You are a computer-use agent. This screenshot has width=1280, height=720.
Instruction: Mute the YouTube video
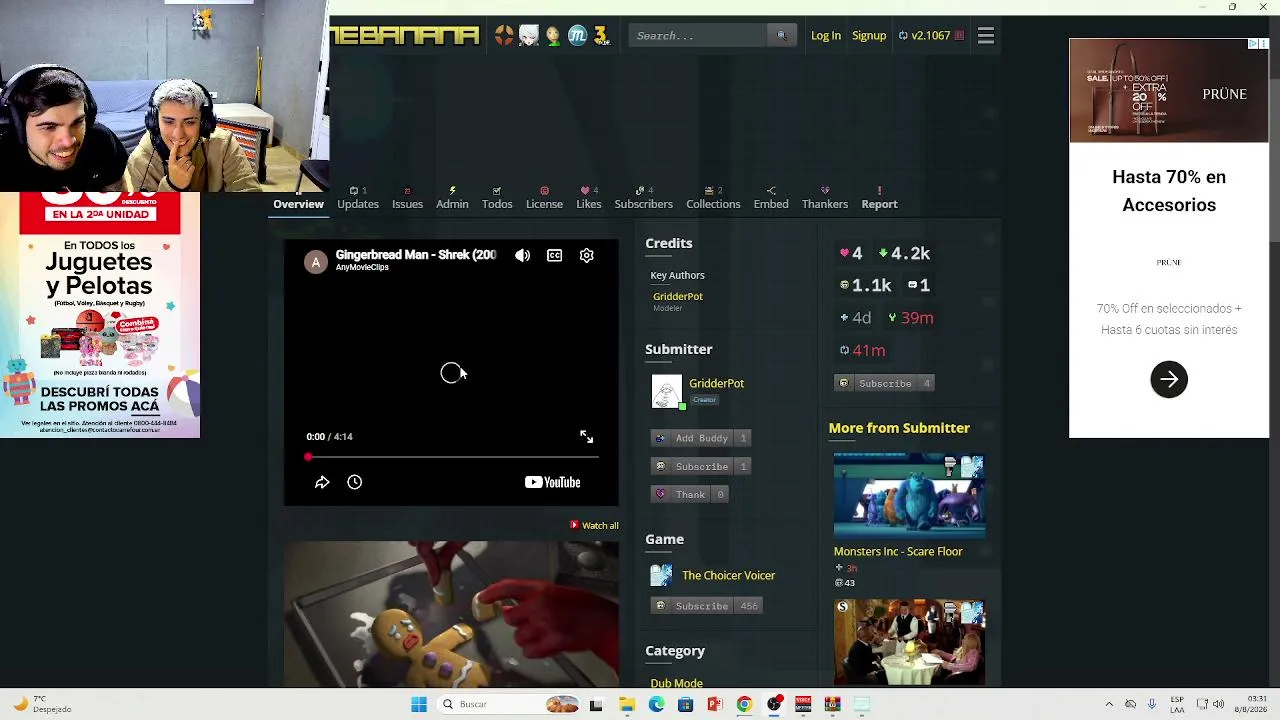[523, 256]
